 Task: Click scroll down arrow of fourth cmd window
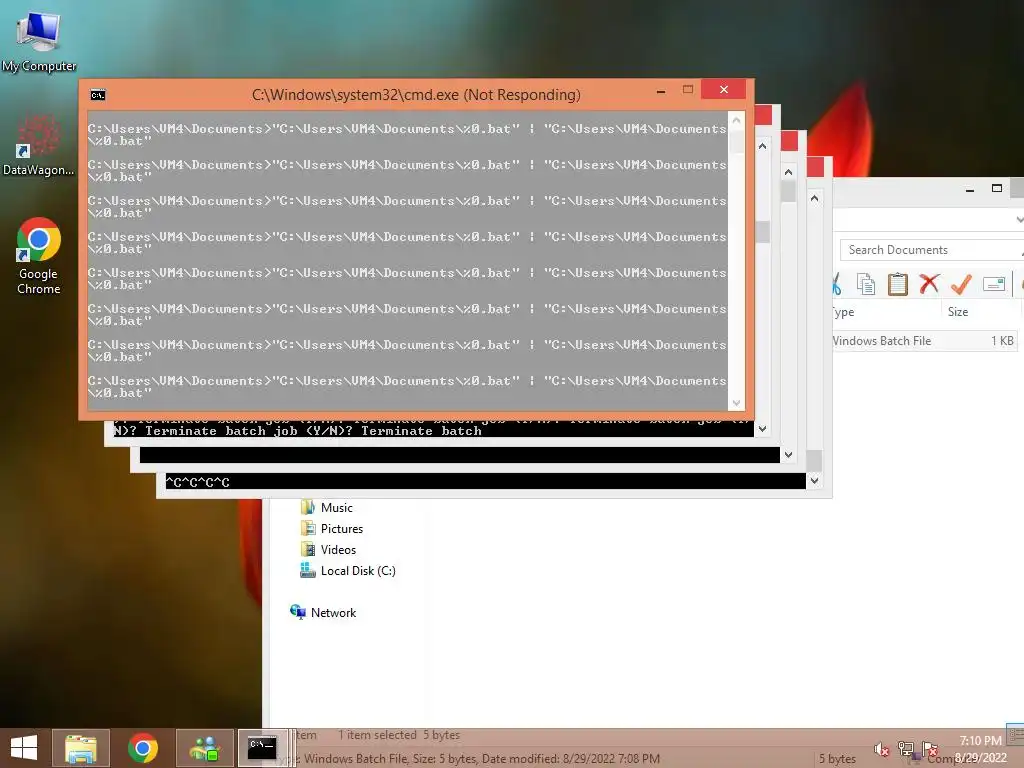click(814, 481)
